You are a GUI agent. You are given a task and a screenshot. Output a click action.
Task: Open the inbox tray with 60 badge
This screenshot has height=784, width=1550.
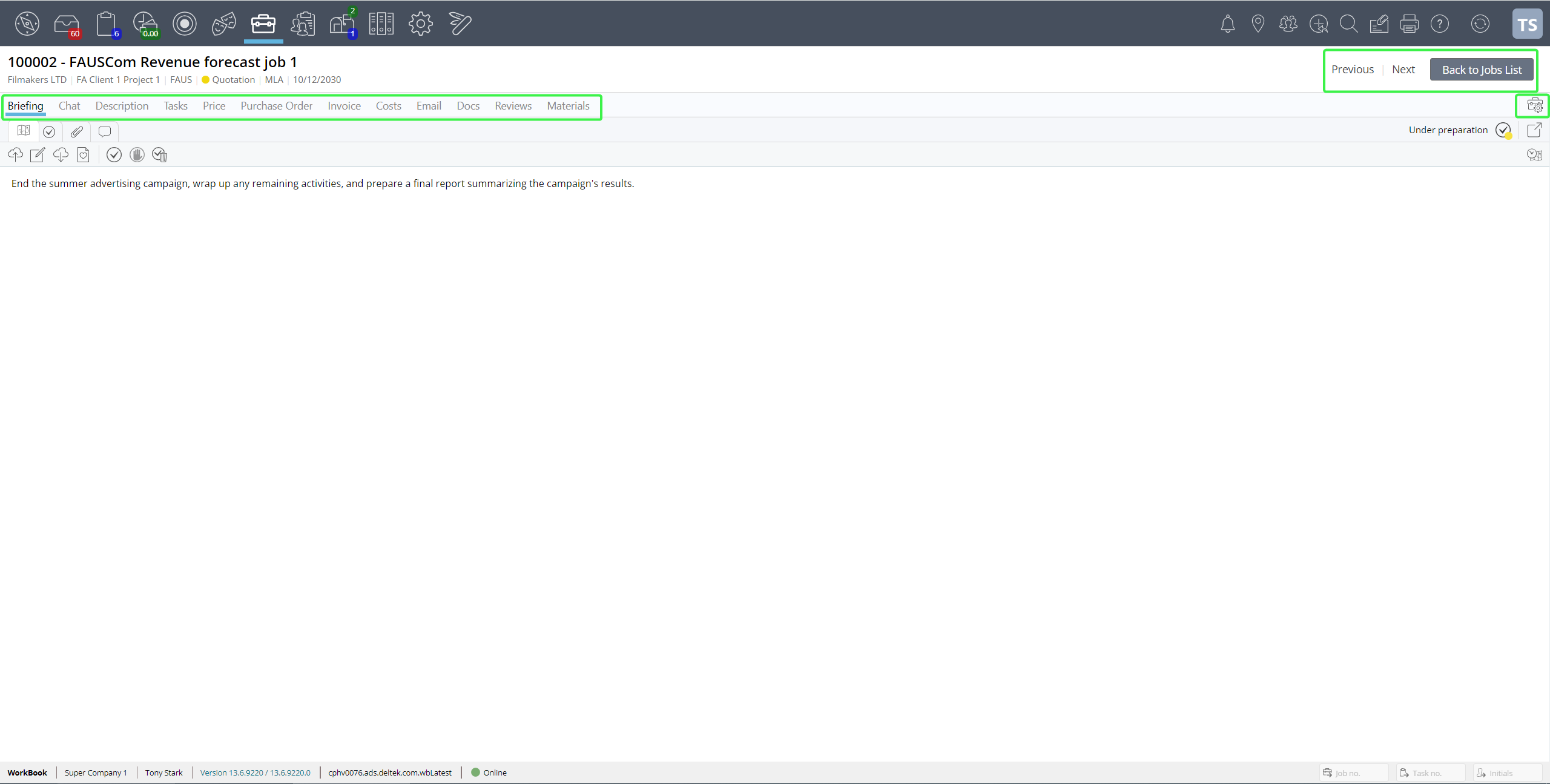click(67, 24)
